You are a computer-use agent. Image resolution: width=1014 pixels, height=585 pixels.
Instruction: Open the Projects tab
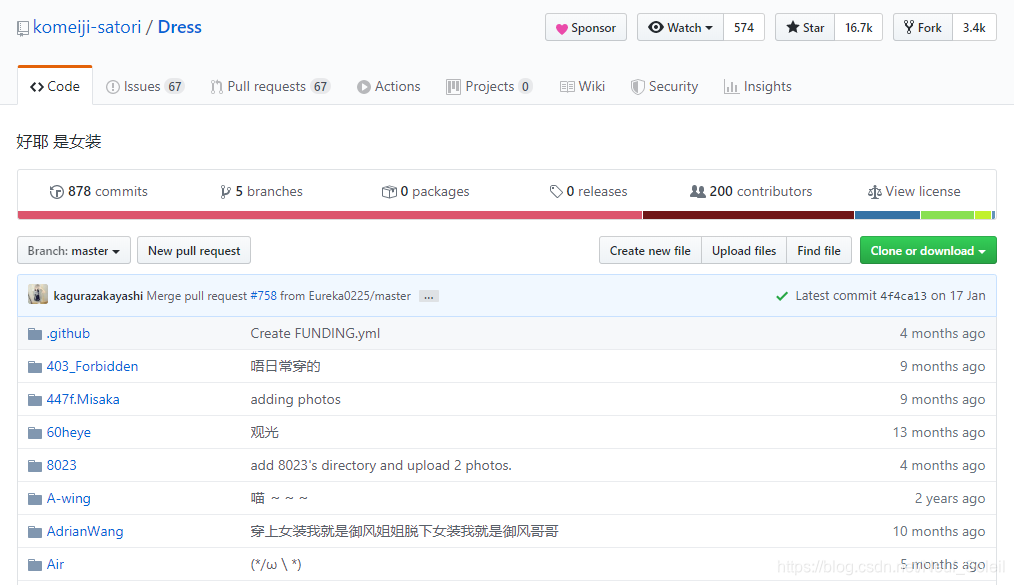489,87
